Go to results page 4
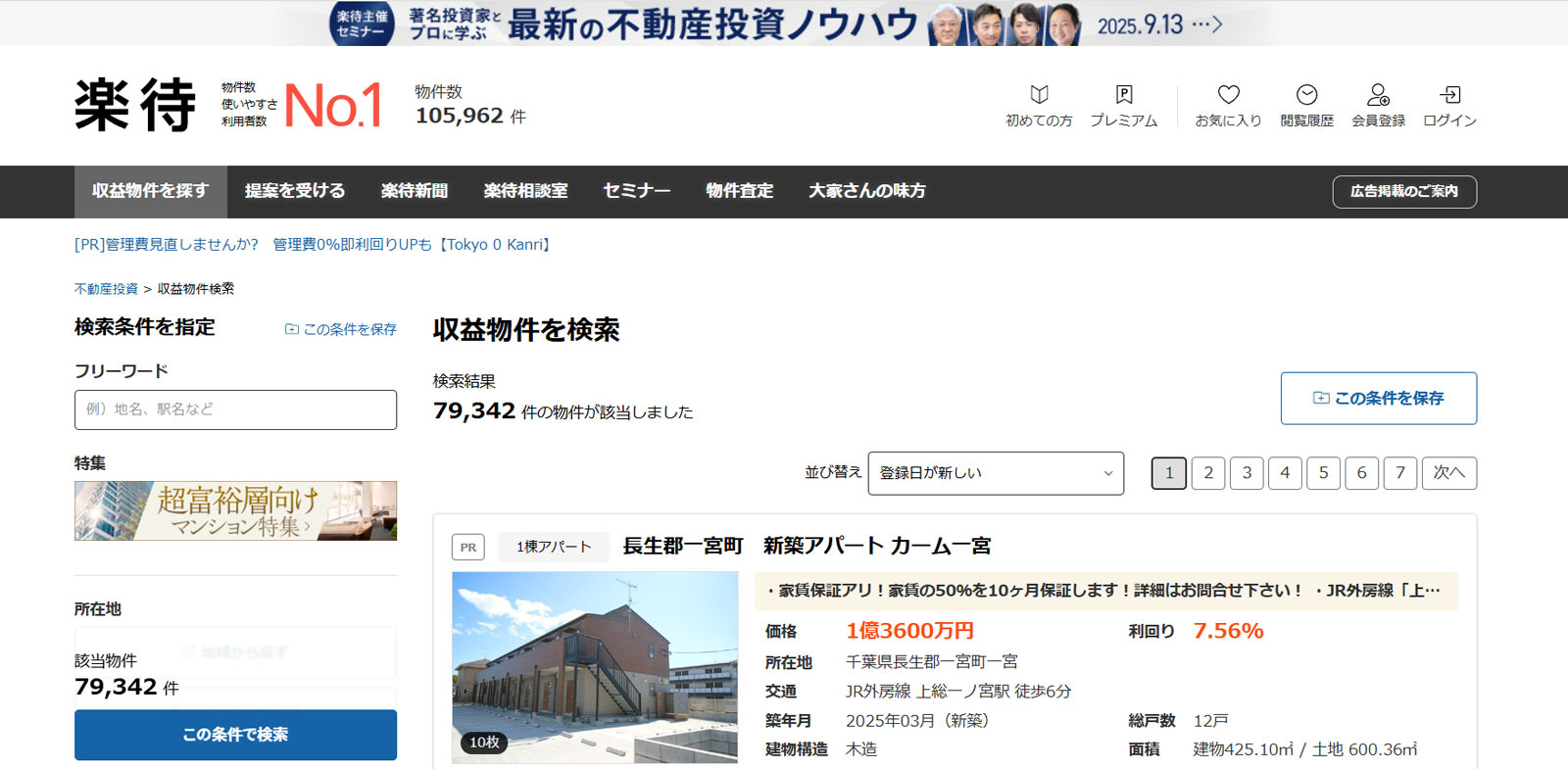Screen dimensions: 1568x769 point(1285,473)
